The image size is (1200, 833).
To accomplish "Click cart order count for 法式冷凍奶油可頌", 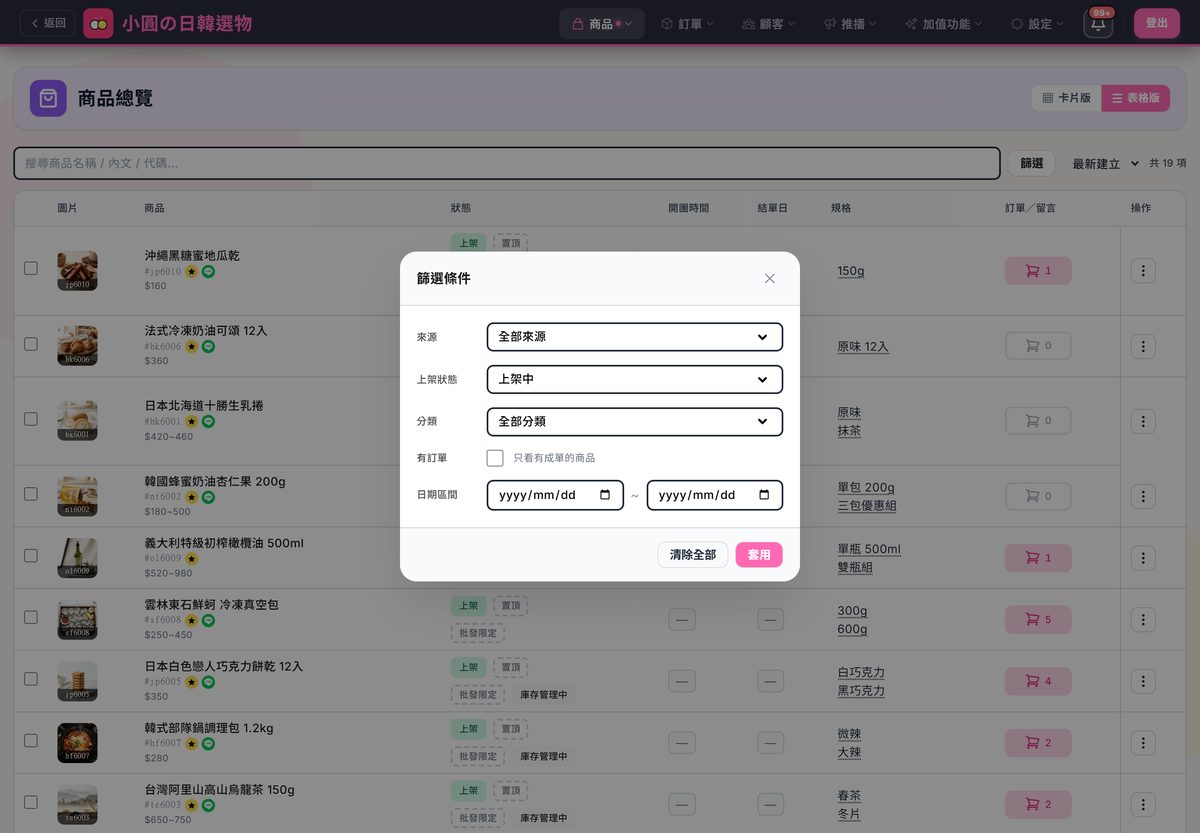I will pyautogui.click(x=1038, y=346).
